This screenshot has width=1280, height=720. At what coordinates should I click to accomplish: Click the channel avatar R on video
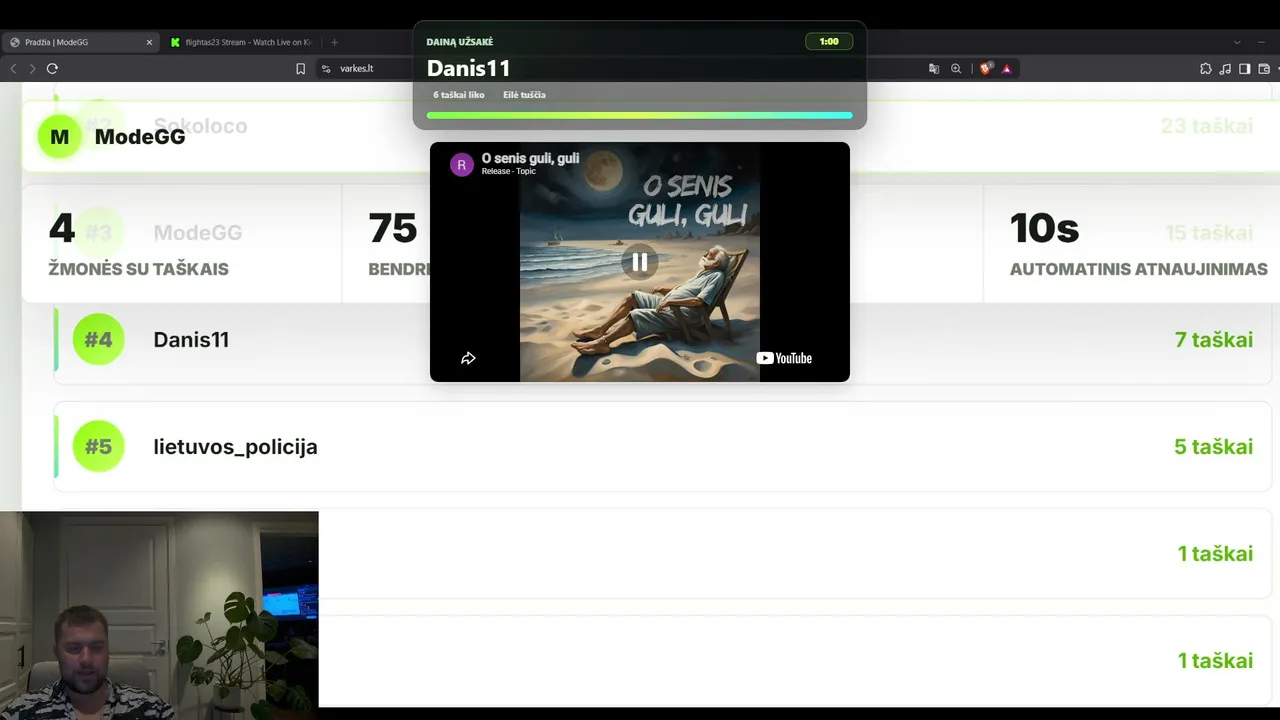coord(461,165)
